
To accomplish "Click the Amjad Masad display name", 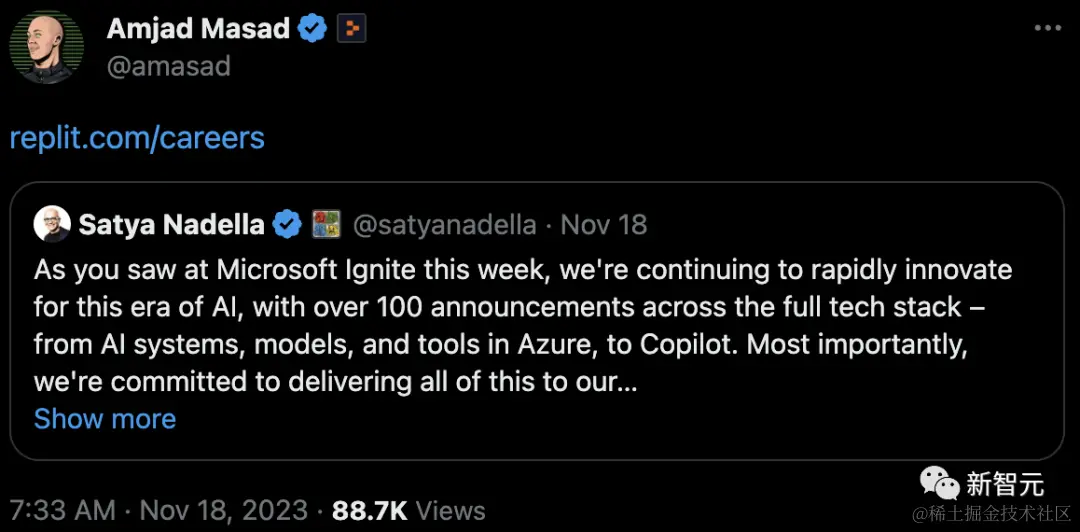I will pyautogui.click(x=198, y=28).
